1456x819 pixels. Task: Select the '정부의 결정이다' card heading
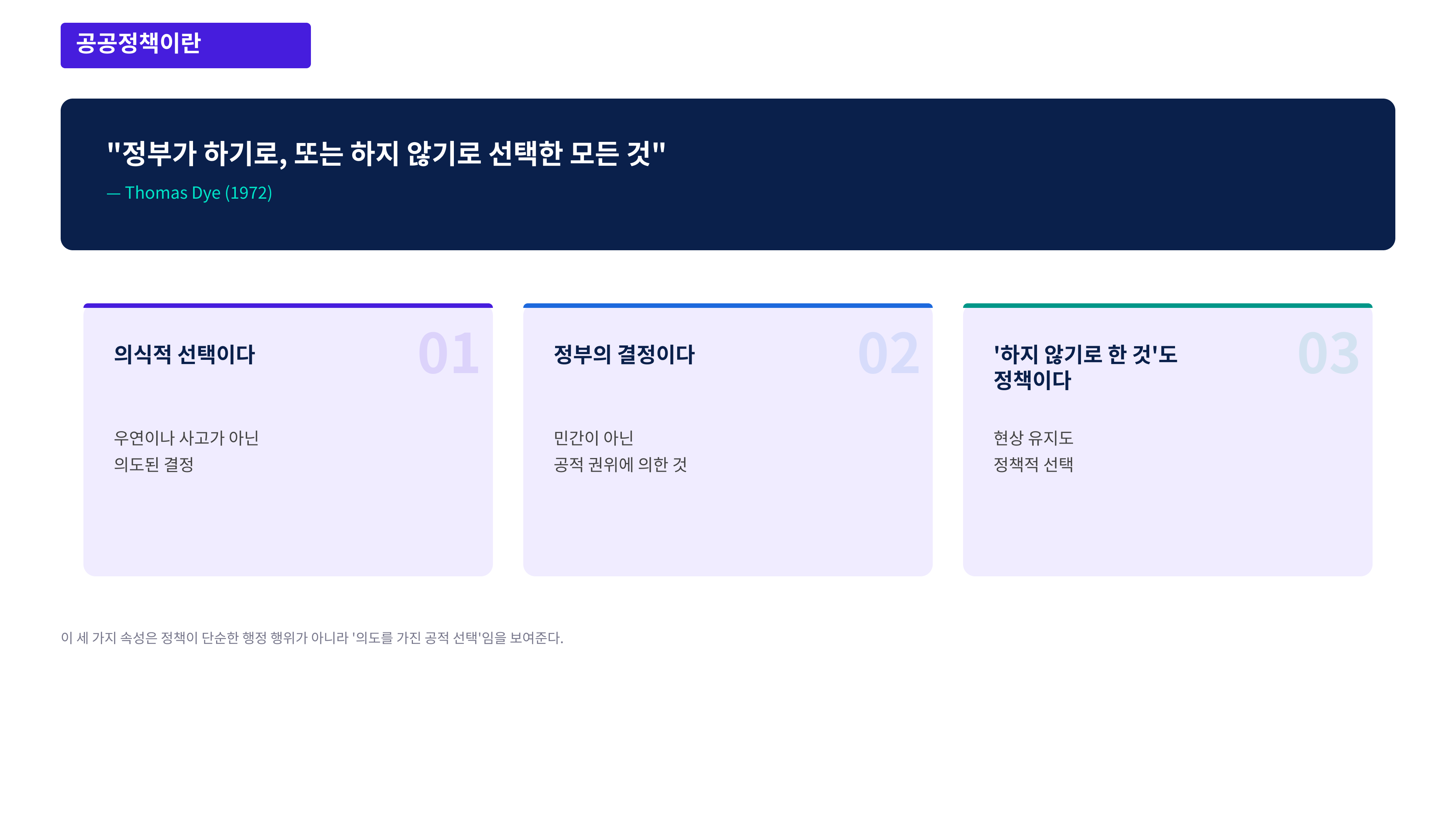click(x=624, y=355)
